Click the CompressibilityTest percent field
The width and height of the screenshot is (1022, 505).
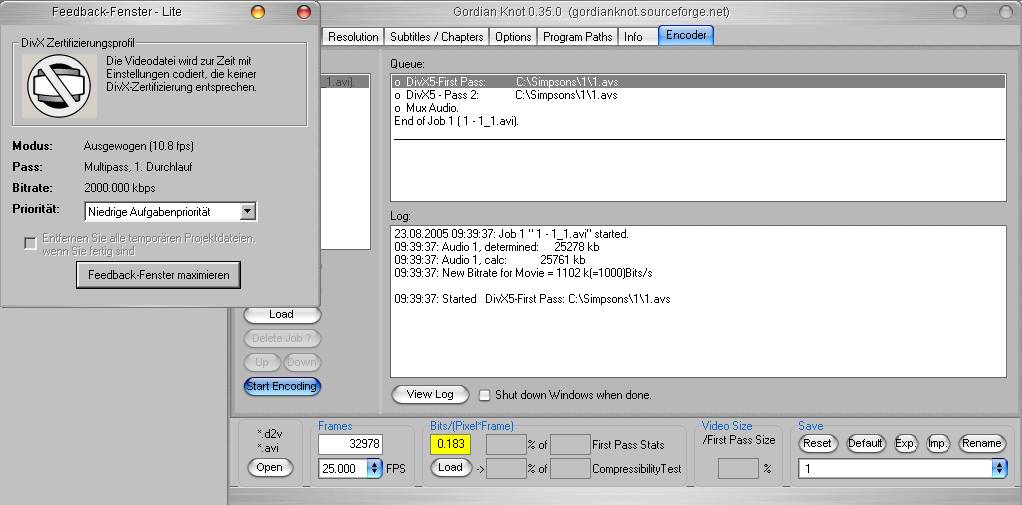[506, 469]
